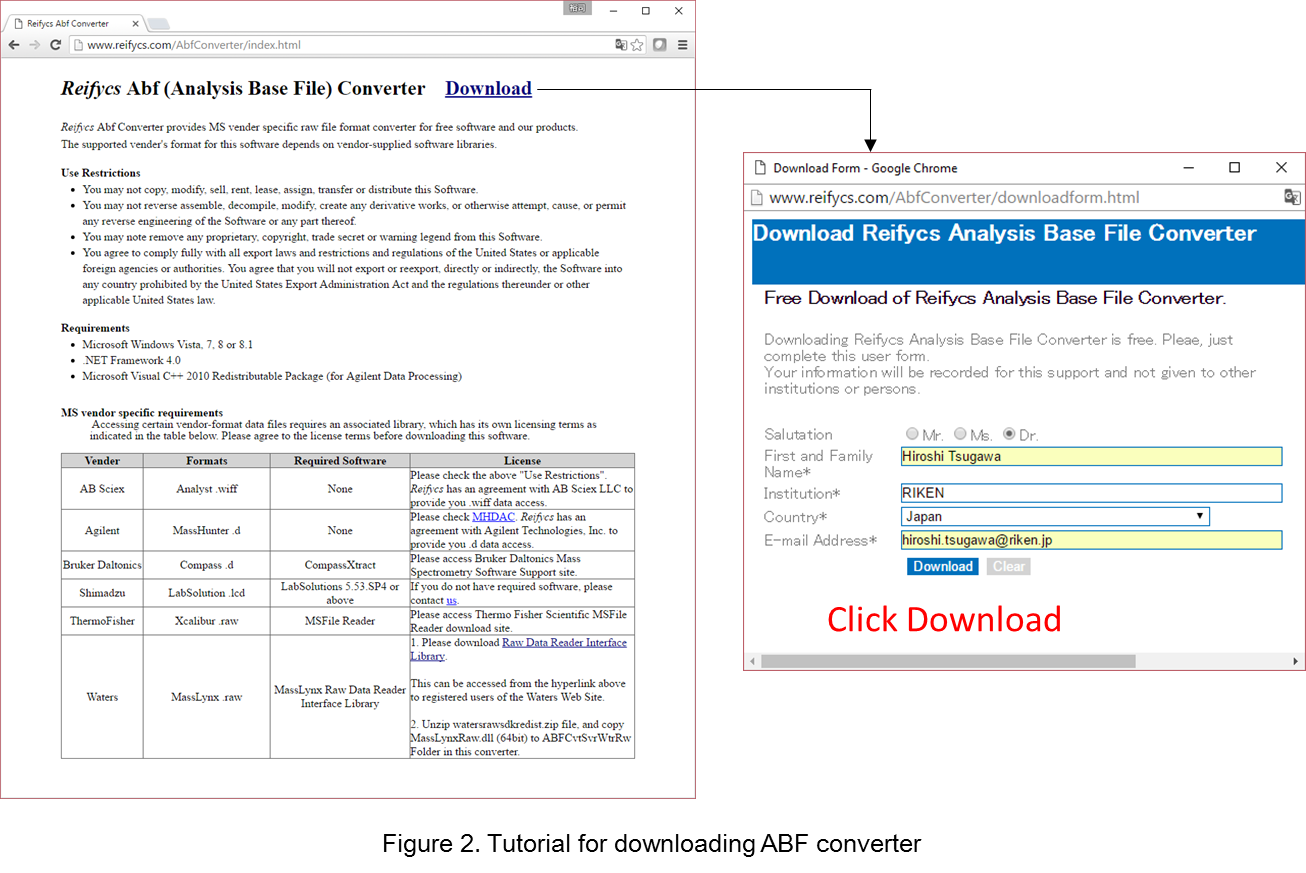Click the 'Waters' vendor cell
The image size is (1306, 873).
pos(102,697)
